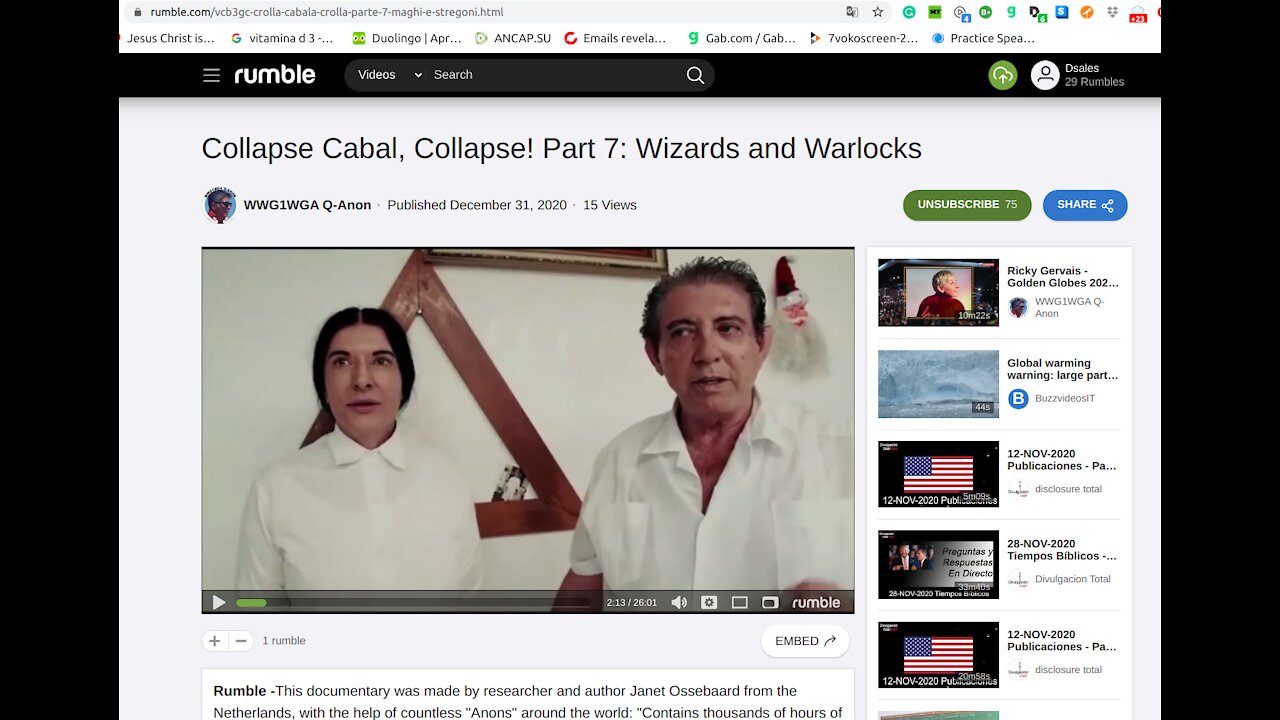Click the blue SHARE button
Image resolution: width=1280 pixels, height=720 pixels.
click(1085, 205)
